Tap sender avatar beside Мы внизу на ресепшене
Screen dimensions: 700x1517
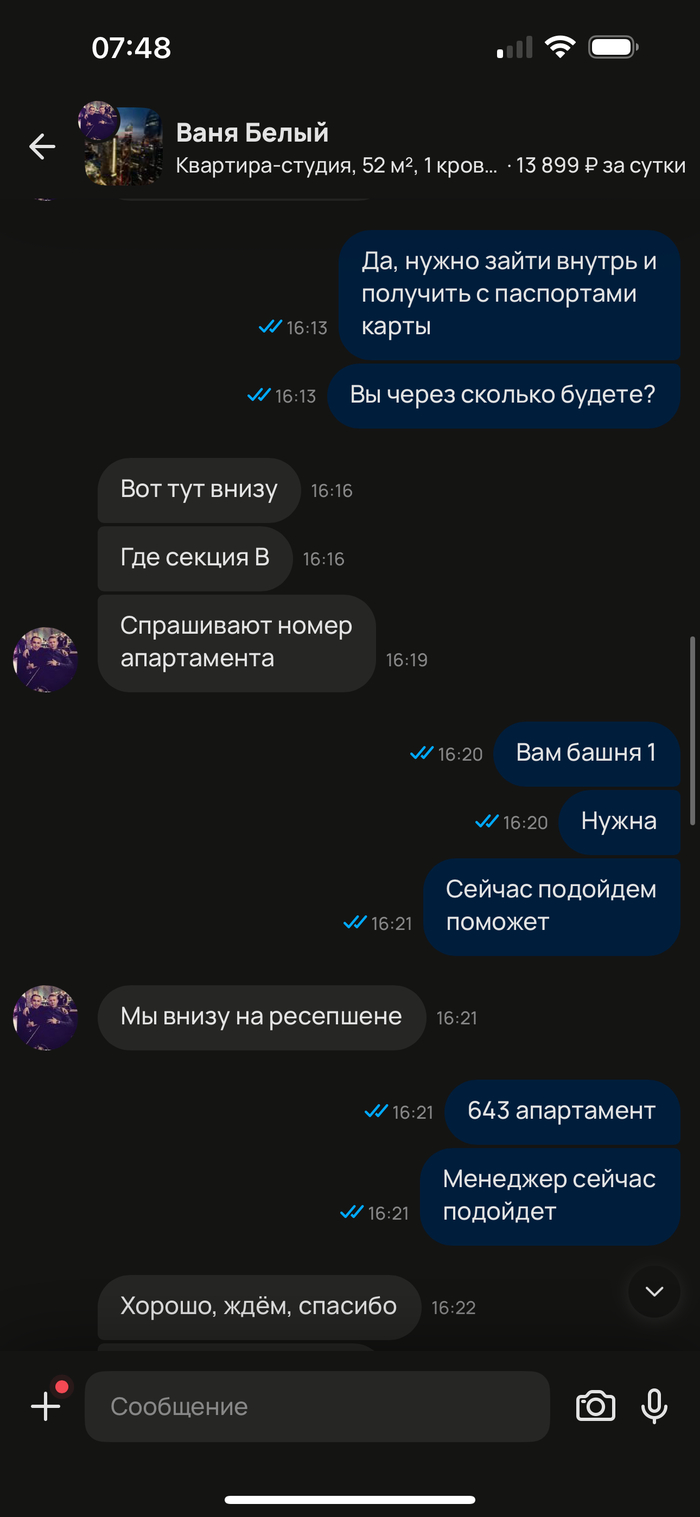point(45,1018)
